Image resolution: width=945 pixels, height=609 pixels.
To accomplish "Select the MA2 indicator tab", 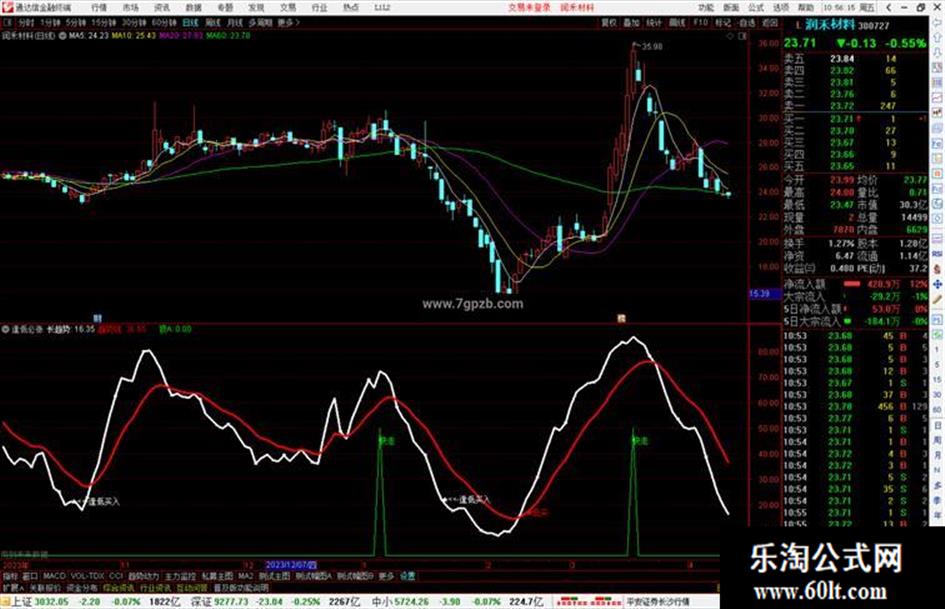I will 246,576.
